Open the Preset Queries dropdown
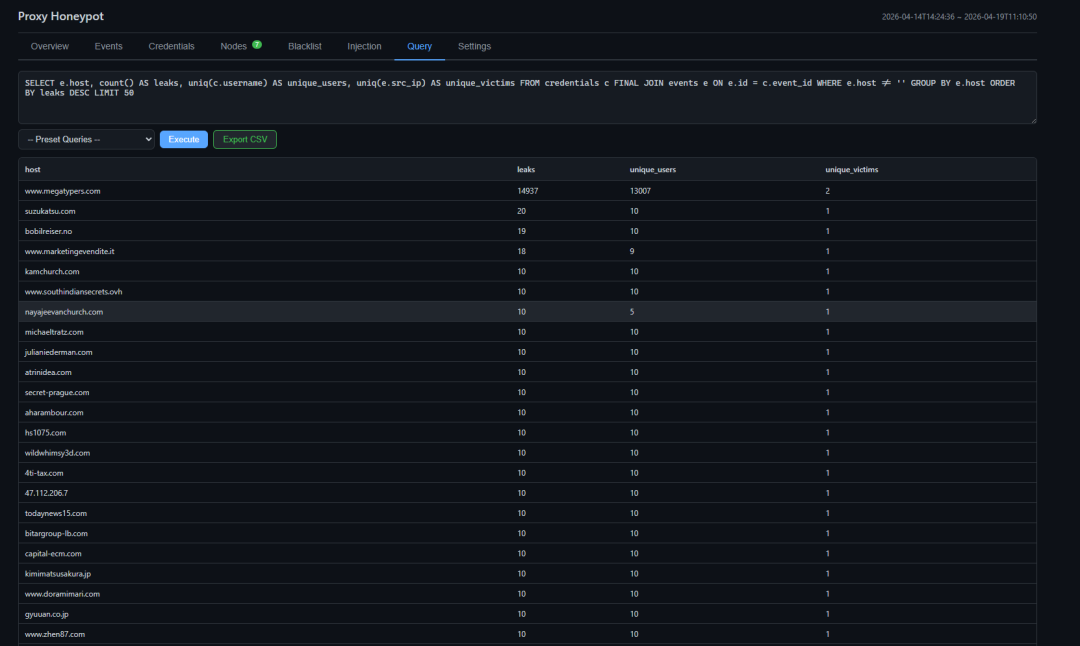This screenshot has height=646, width=1080. [86, 139]
